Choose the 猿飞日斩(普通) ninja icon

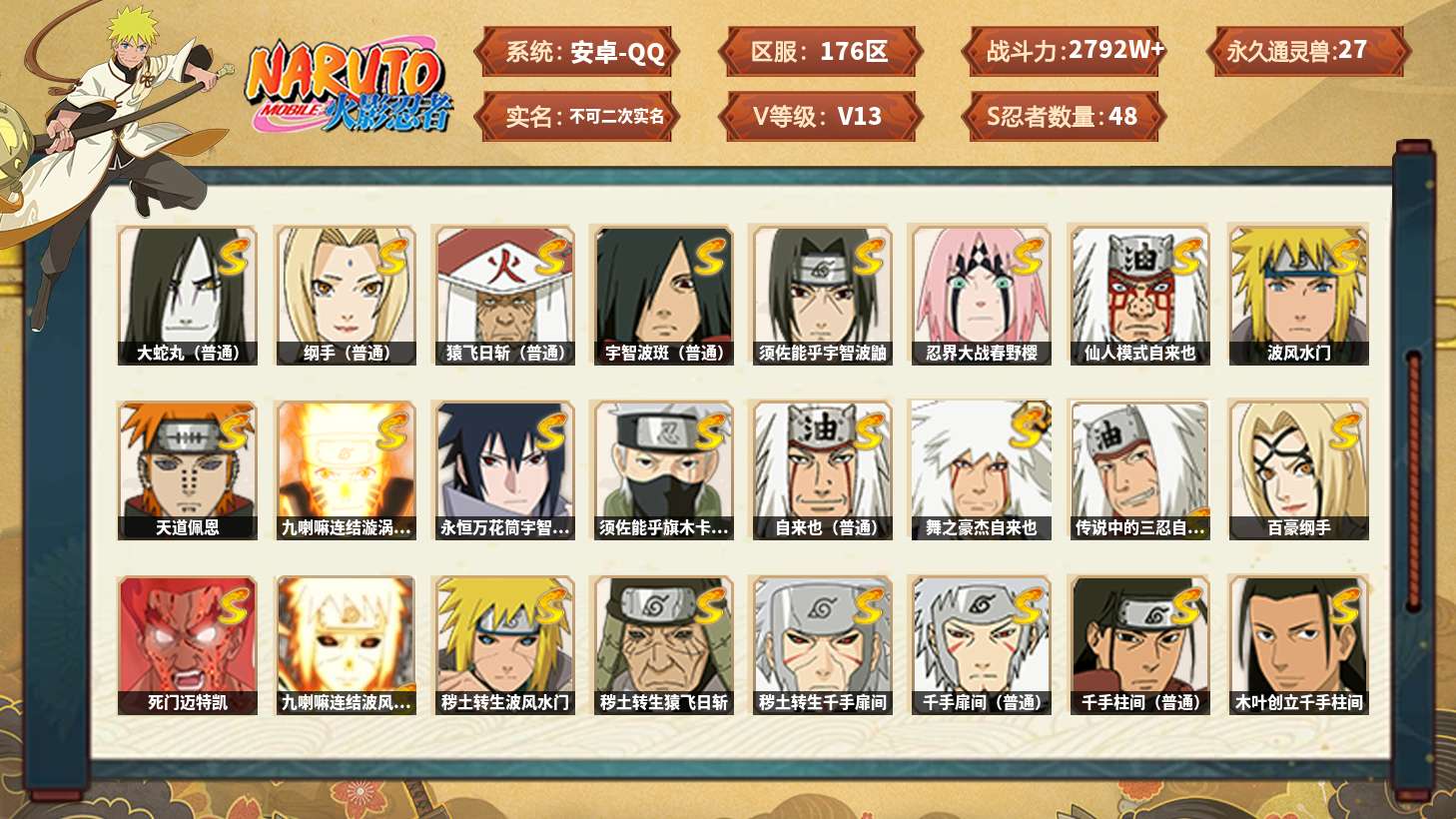click(x=504, y=296)
